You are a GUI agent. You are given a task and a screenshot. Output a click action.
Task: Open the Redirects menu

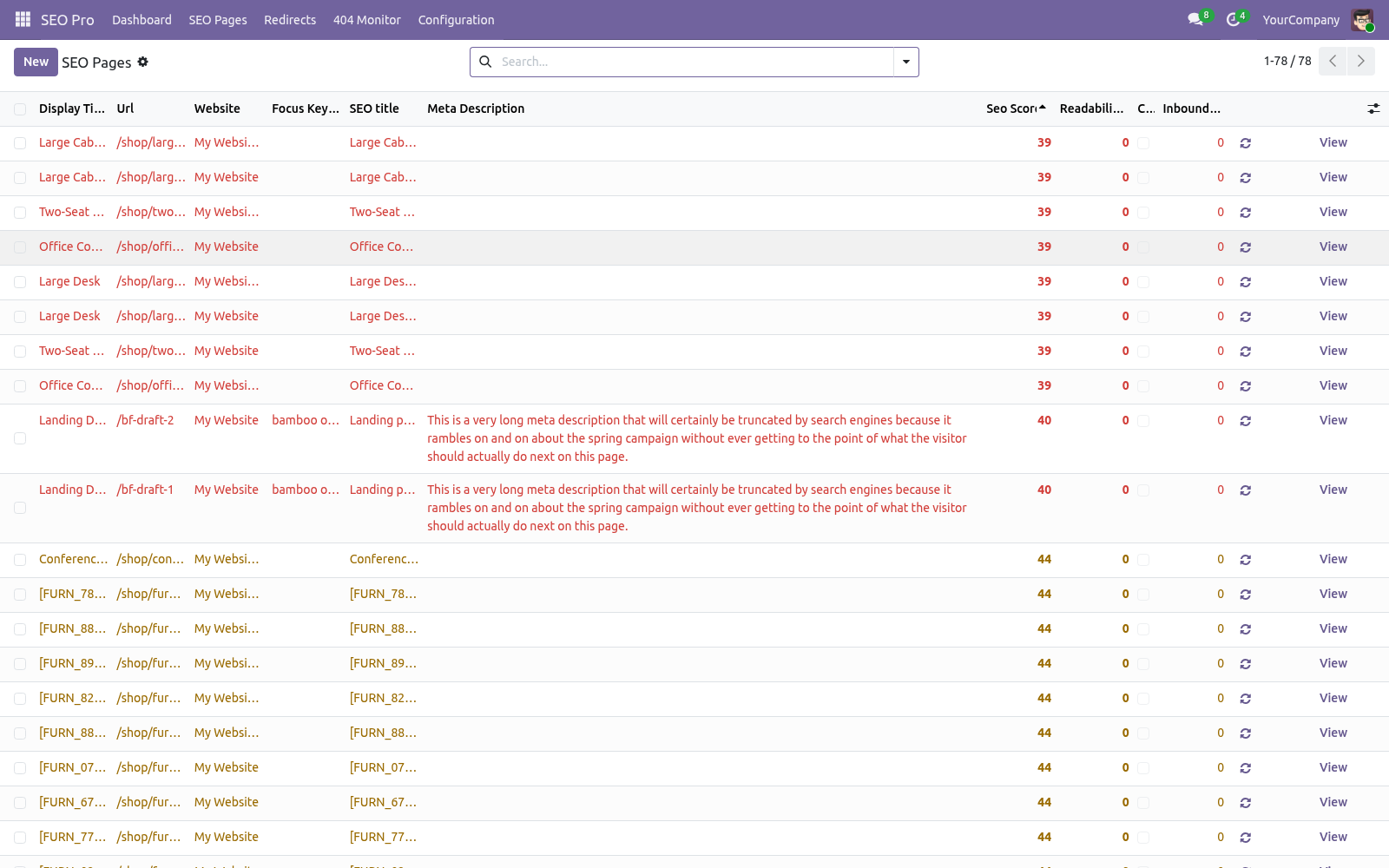(x=290, y=20)
